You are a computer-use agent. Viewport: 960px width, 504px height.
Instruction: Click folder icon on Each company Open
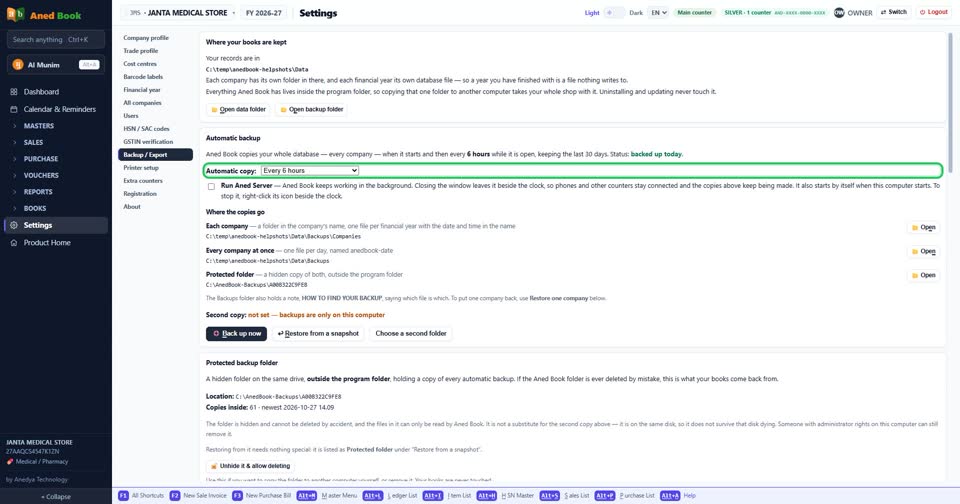(x=915, y=227)
